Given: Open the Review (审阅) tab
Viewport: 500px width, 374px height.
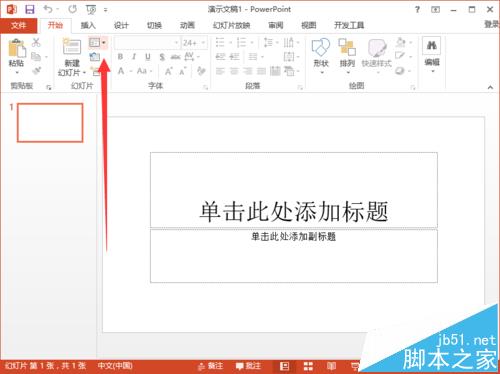Looking at the screenshot, I should 276,25.
